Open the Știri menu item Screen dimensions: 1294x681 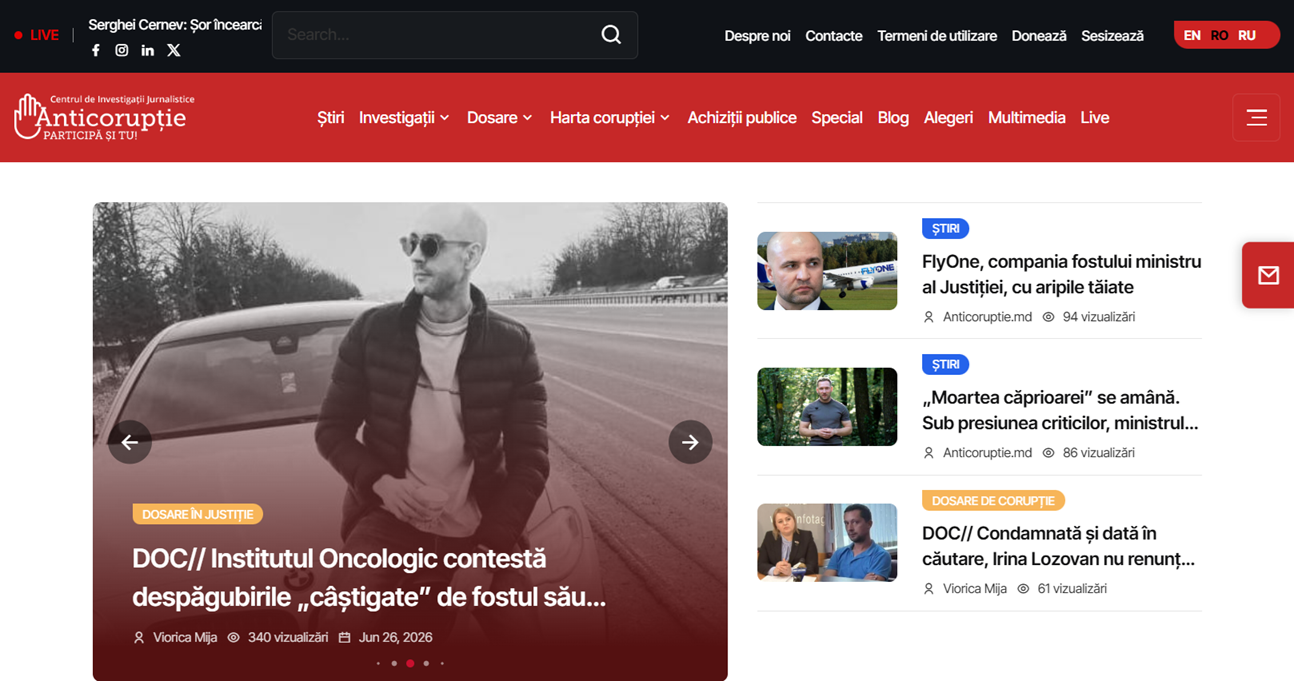(x=331, y=117)
